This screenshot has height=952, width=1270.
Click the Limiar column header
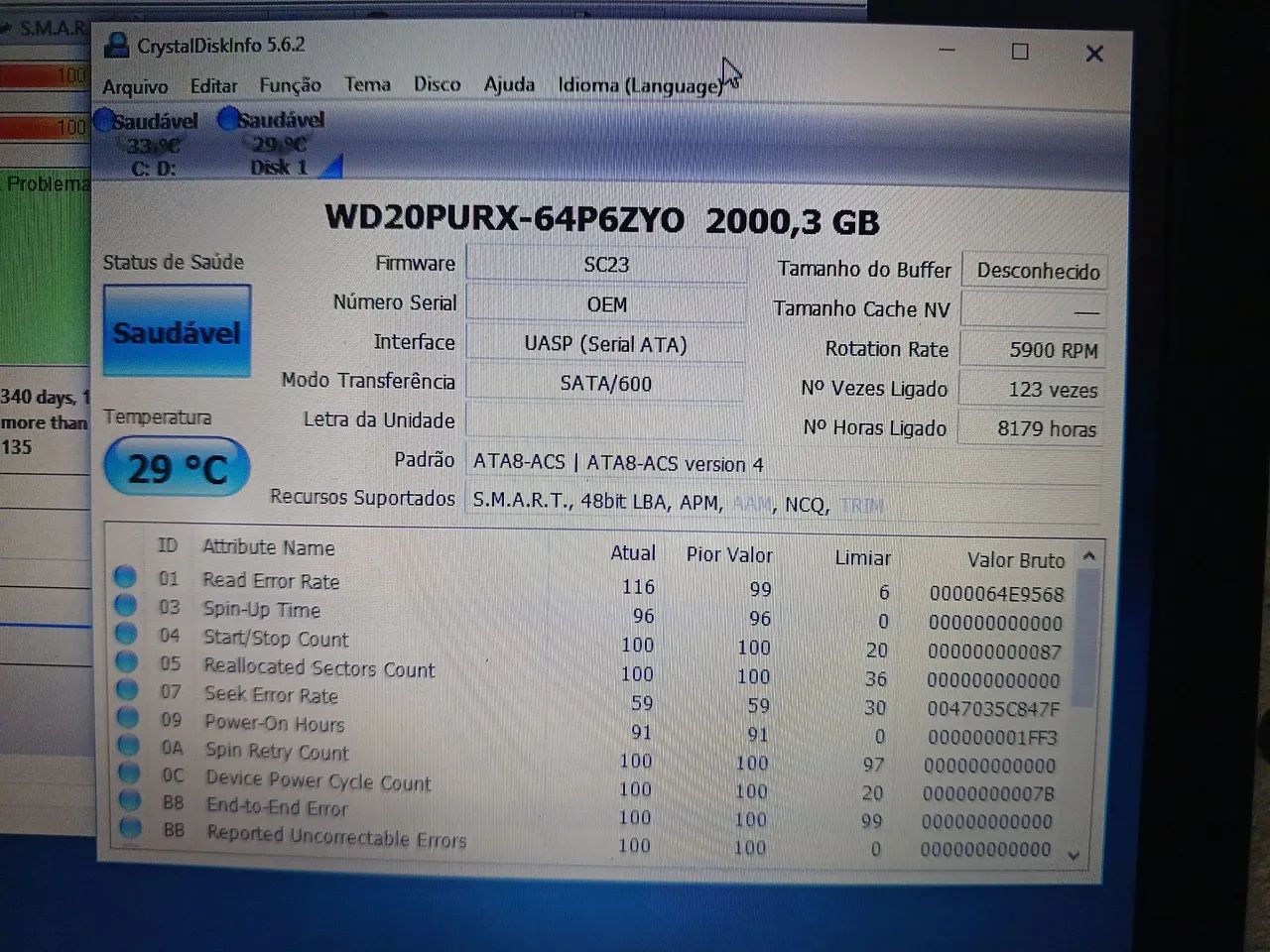(862, 557)
